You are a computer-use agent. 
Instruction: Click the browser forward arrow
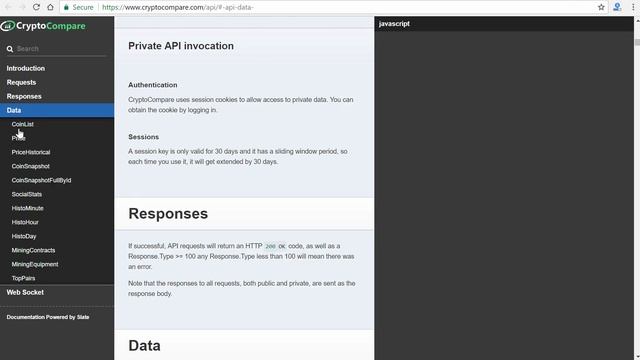click(22, 7)
